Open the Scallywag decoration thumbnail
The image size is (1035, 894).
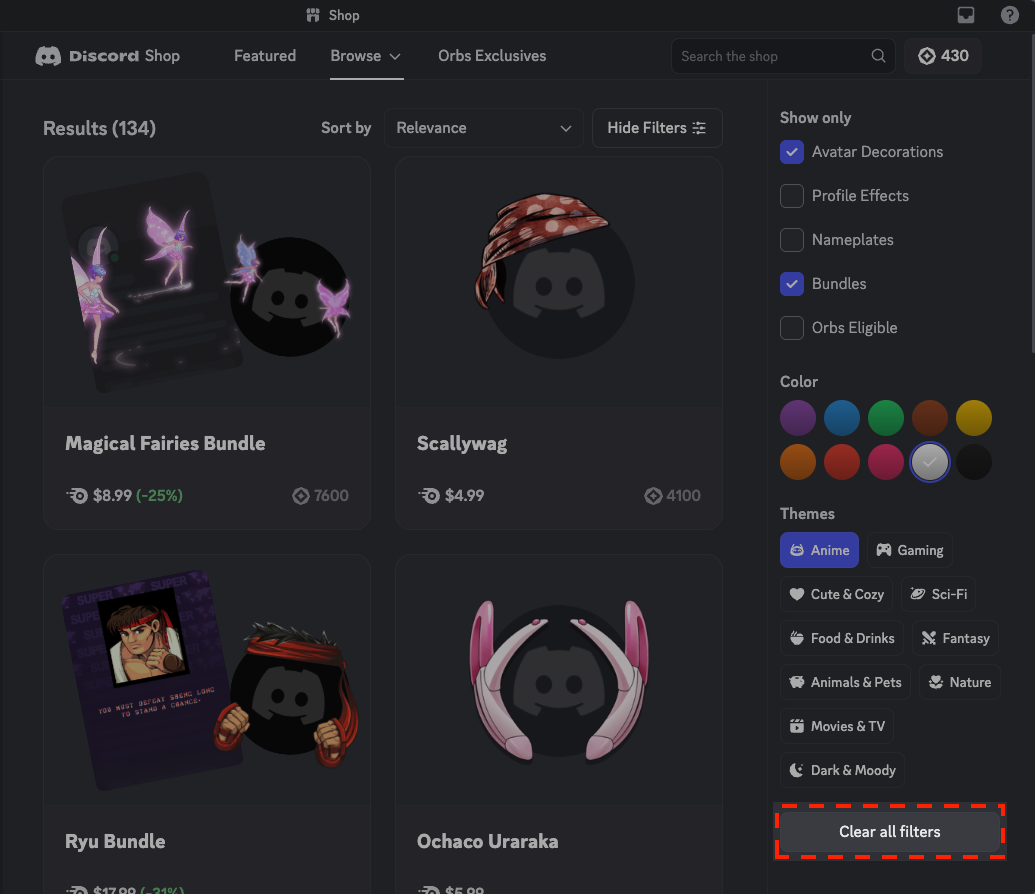[x=558, y=280]
